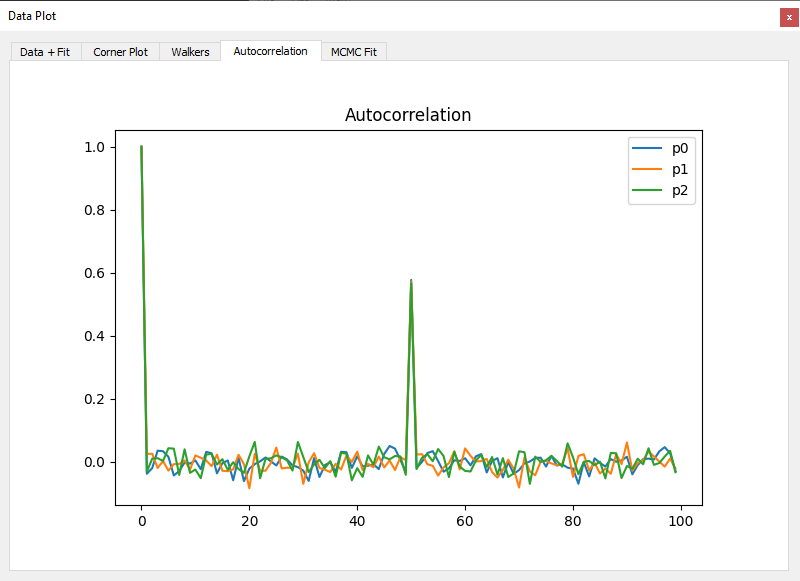Click the p2 legend entry
Screen dimensions: 800x581
pos(661,190)
